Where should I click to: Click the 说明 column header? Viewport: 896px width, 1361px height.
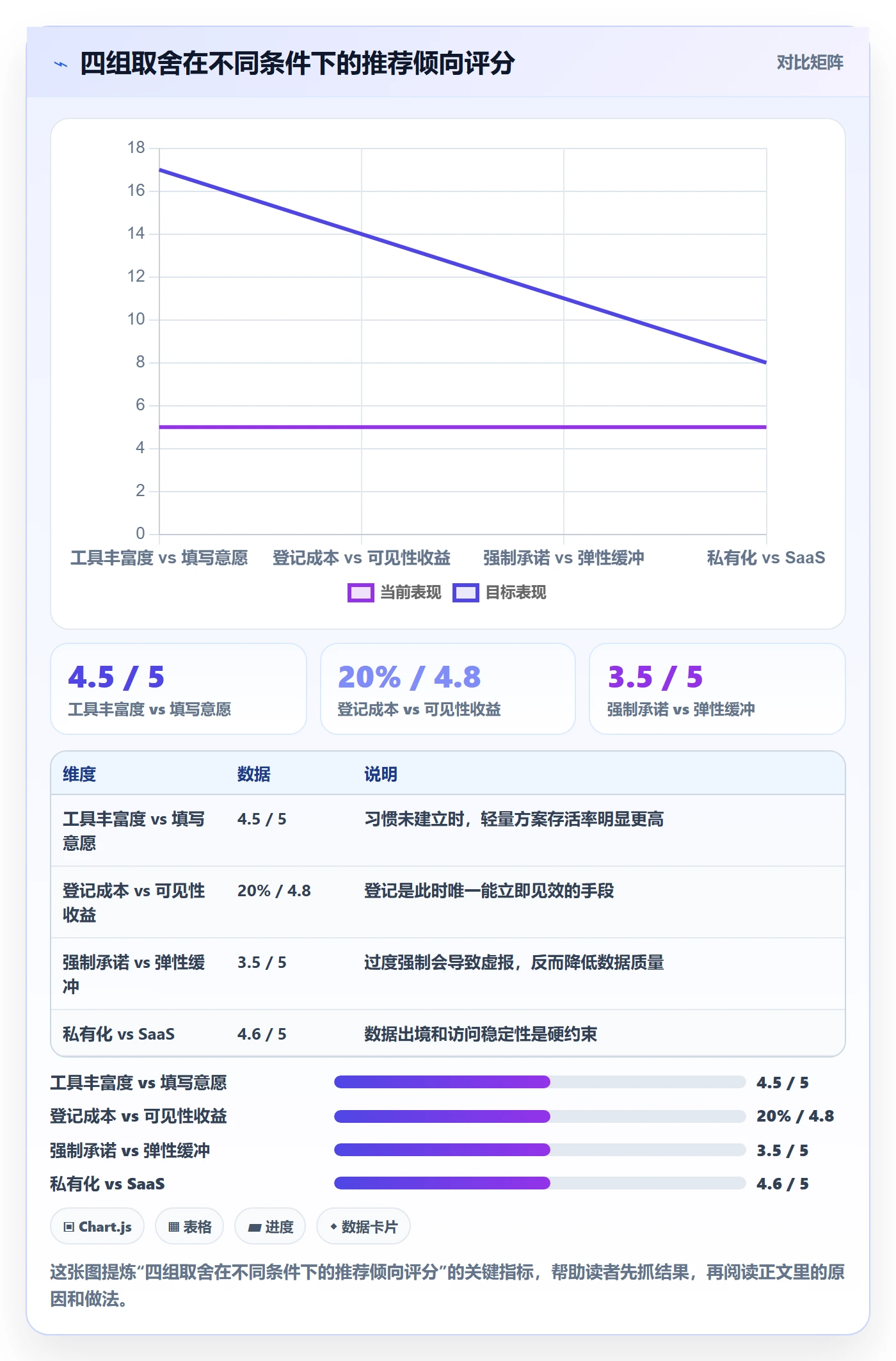(x=381, y=774)
